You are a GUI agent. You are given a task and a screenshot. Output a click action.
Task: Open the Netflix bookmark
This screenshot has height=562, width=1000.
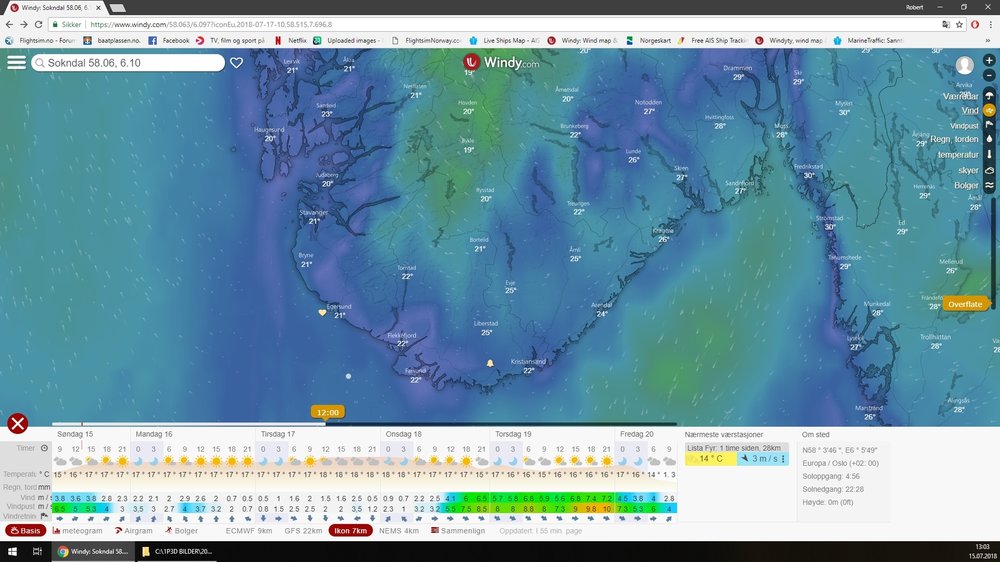tap(290, 40)
